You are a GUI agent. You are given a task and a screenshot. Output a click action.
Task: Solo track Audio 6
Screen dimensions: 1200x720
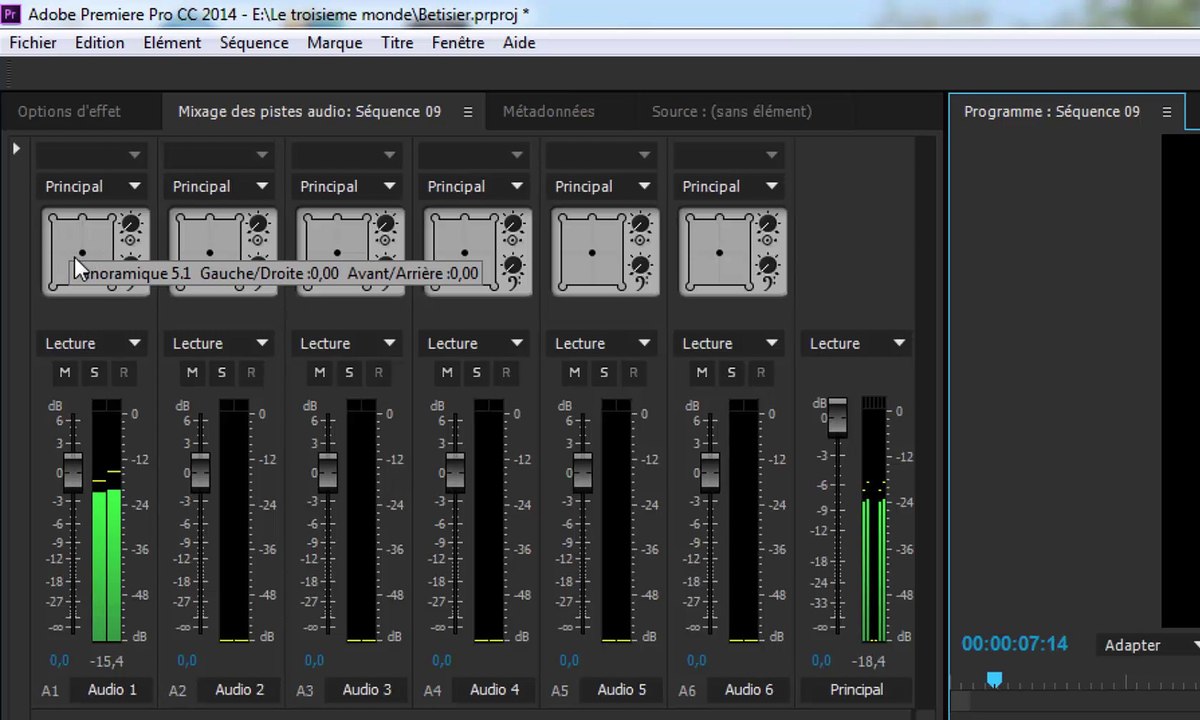pyautogui.click(x=731, y=373)
